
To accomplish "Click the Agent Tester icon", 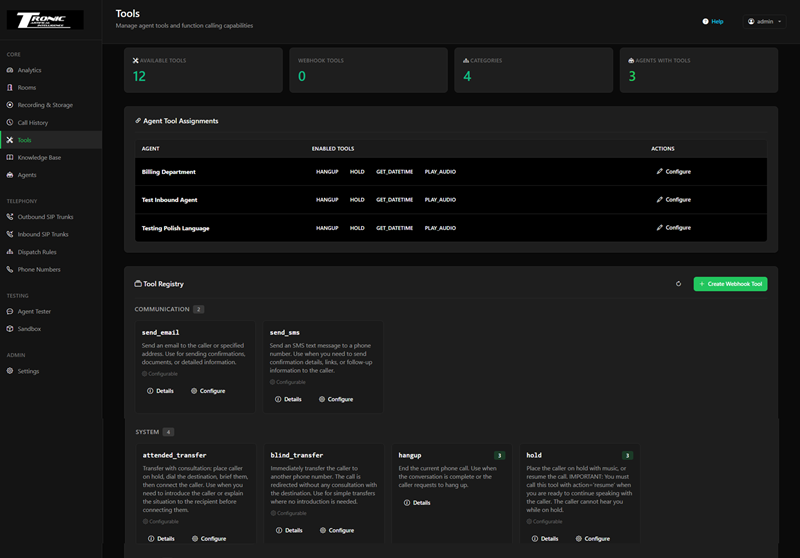I will click(10, 312).
